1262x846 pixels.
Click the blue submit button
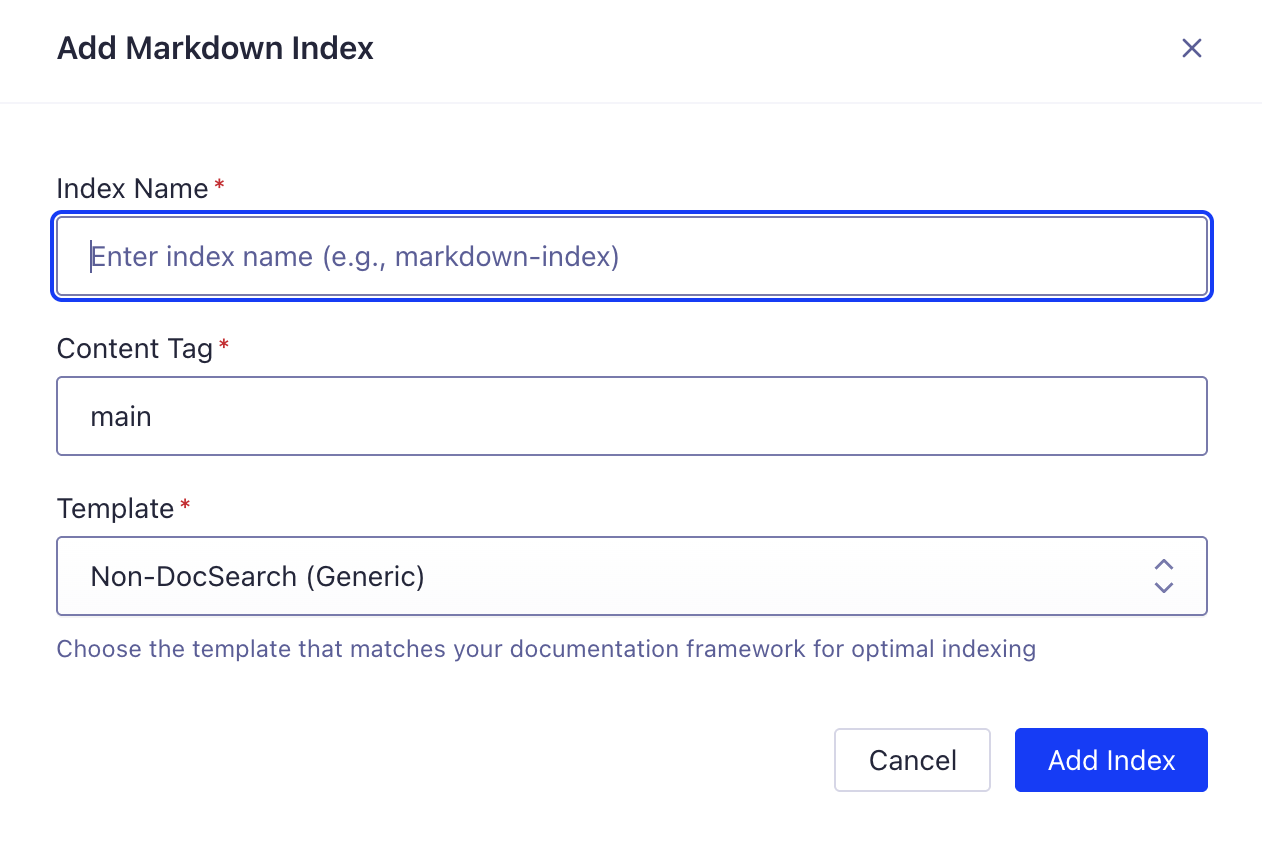coord(1110,760)
